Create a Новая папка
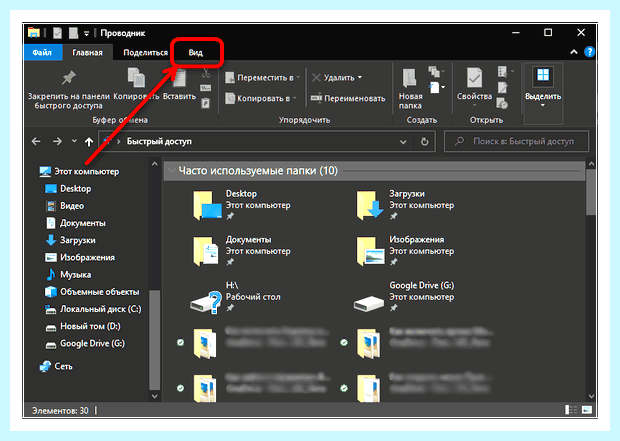 coord(410,89)
